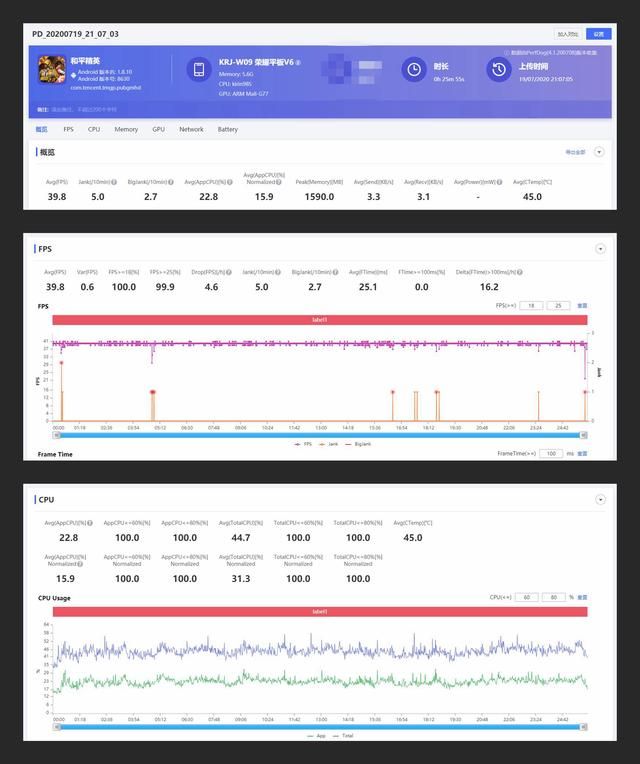Click right handle of CPU chart range slider
Screen dimensions: 640x764
(584, 727)
